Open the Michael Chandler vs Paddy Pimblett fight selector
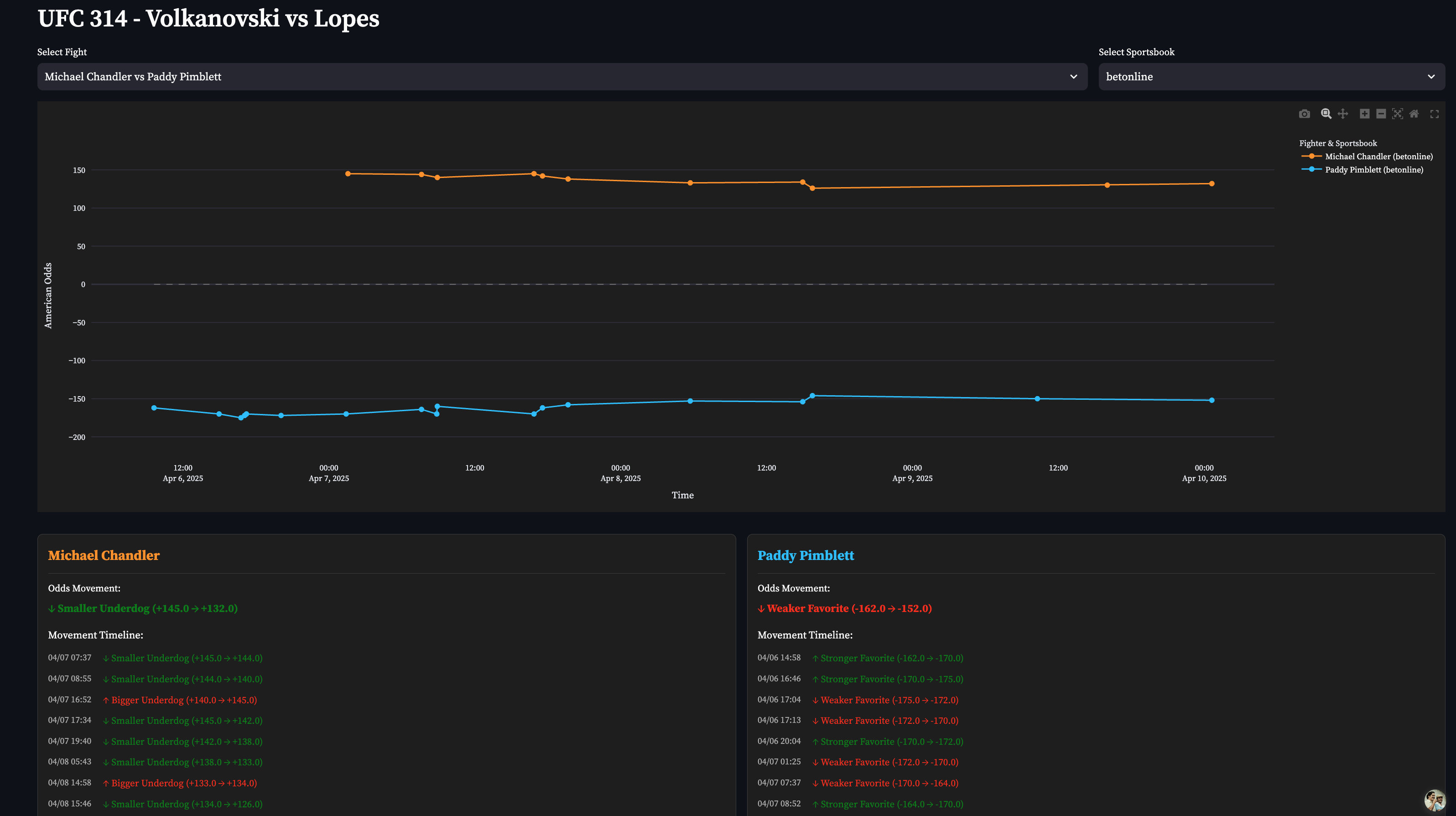The height and width of the screenshot is (816, 1456). tap(562, 76)
